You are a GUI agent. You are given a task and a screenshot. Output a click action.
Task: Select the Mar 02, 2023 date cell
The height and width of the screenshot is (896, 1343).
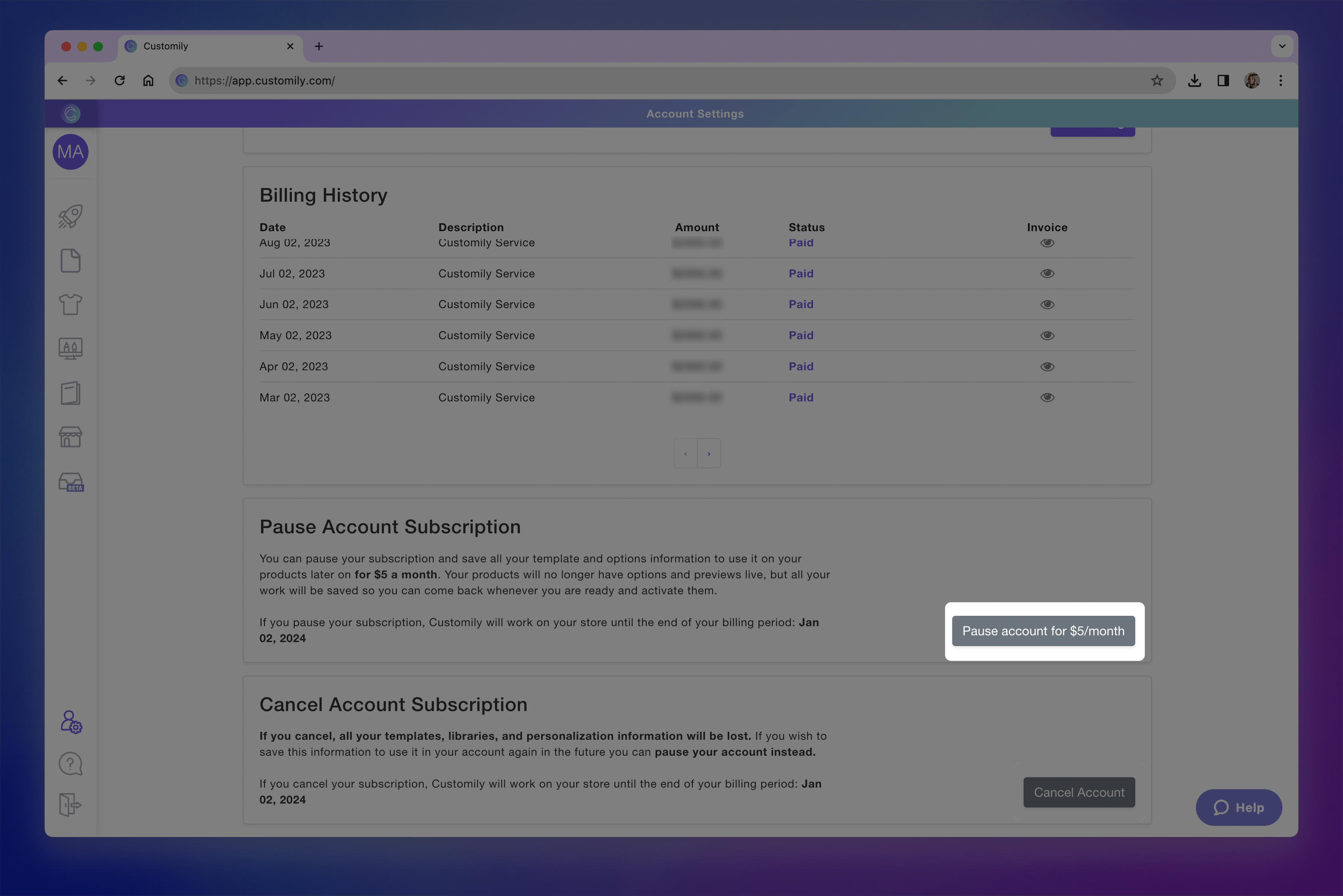click(294, 398)
